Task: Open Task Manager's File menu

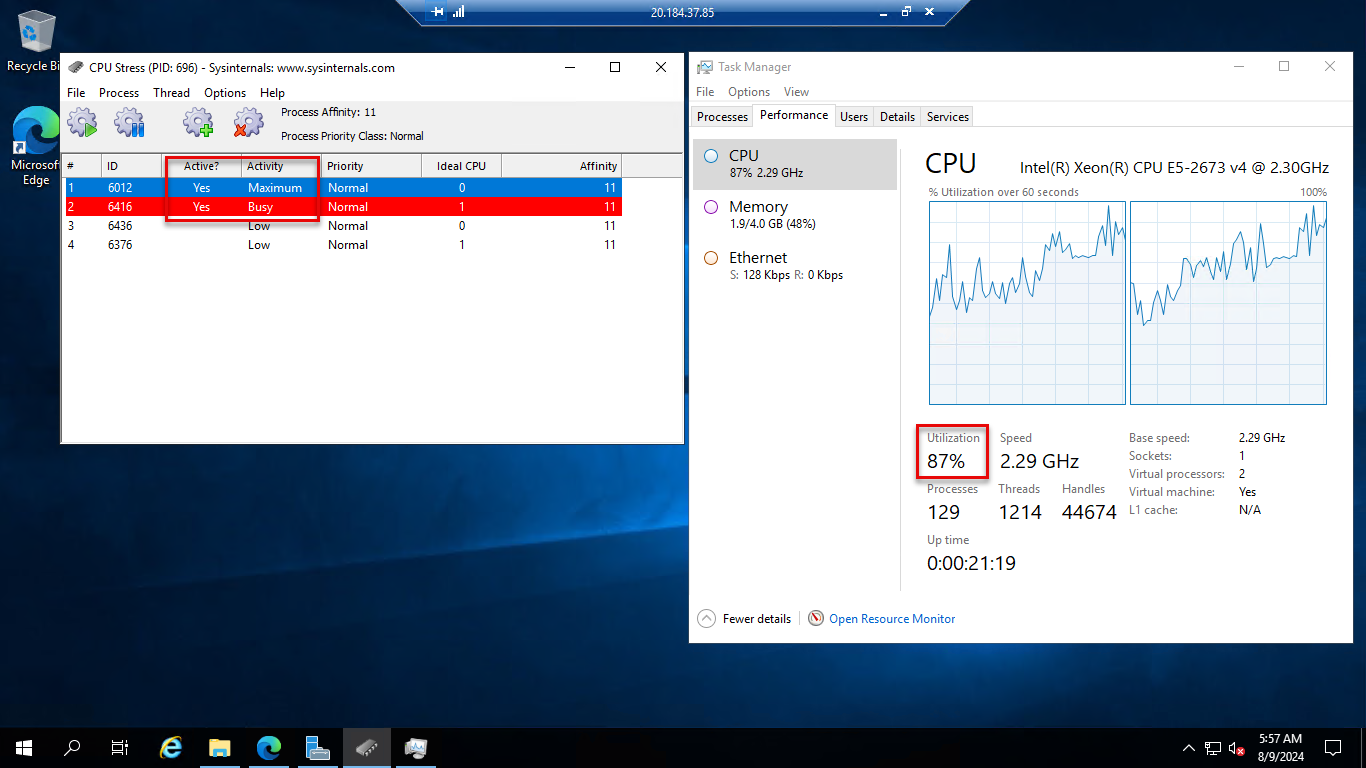Action: 705,91
